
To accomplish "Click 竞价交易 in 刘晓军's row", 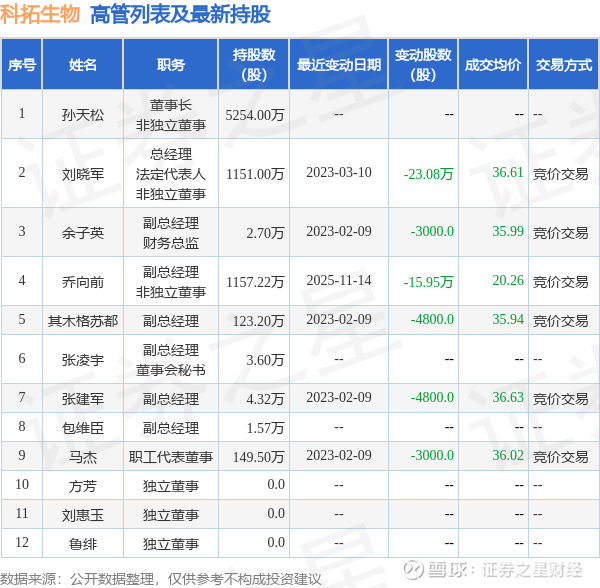I will [x=561, y=174].
